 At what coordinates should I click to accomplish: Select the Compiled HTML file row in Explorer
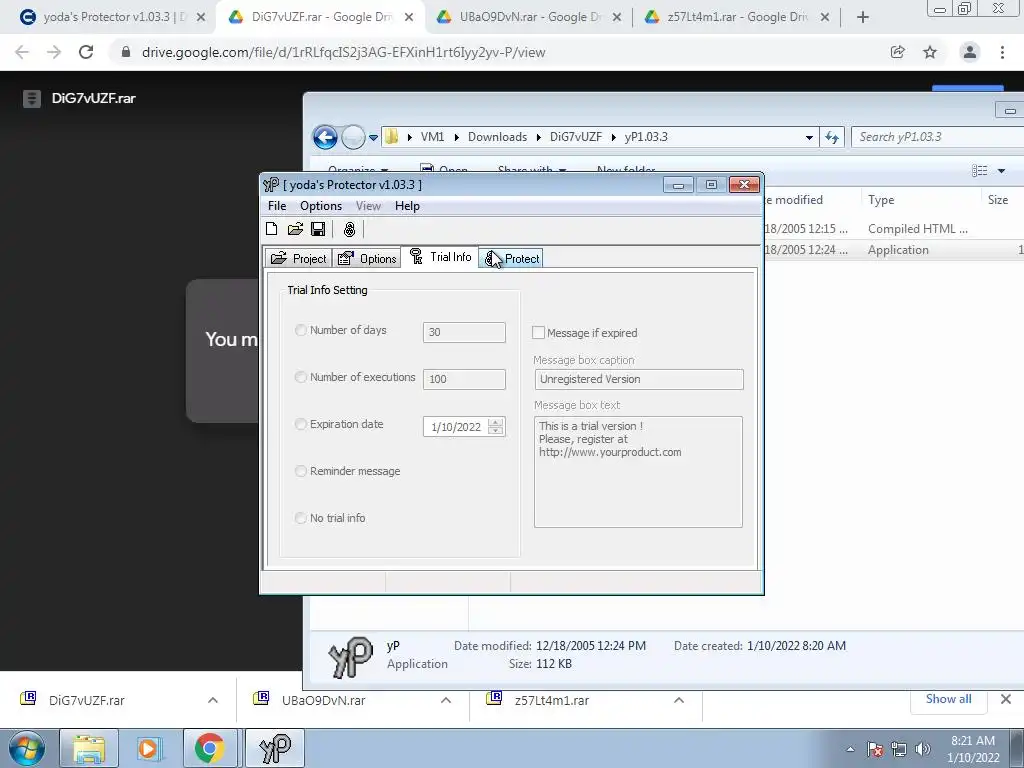[893, 229]
